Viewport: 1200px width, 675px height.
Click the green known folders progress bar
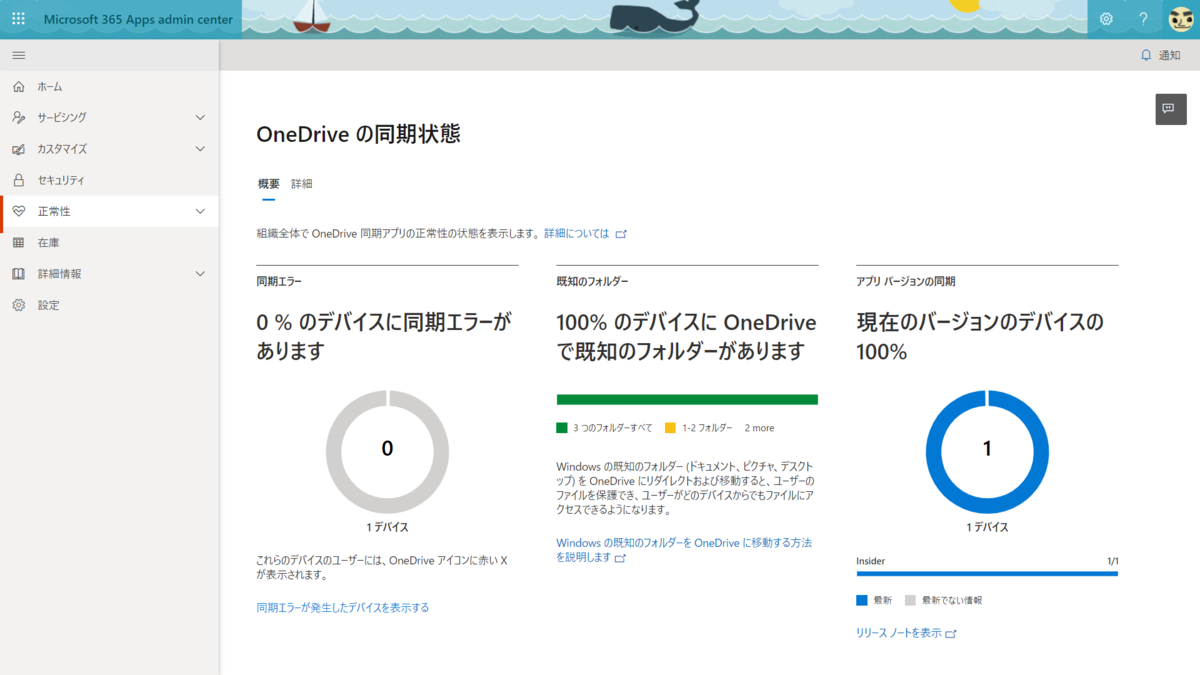pyautogui.click(x=687, y=400)
